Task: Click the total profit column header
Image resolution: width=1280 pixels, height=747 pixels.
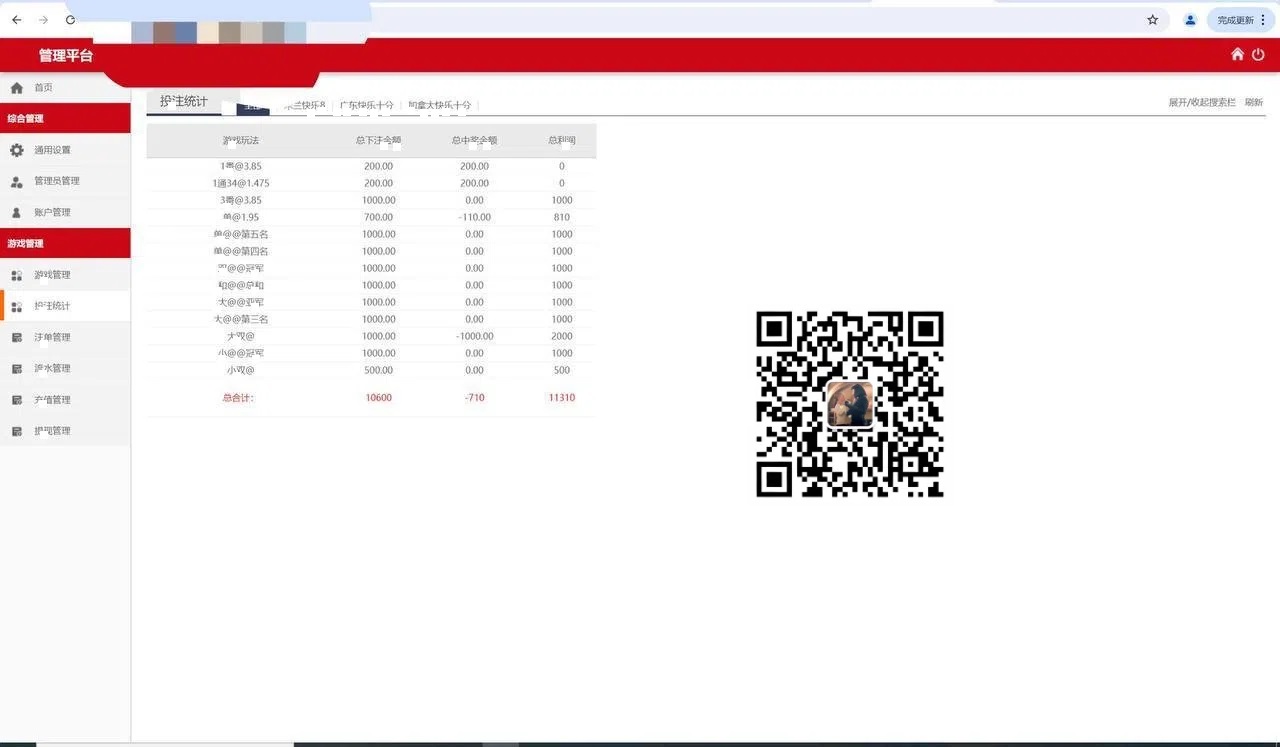Action: point(562,140)
